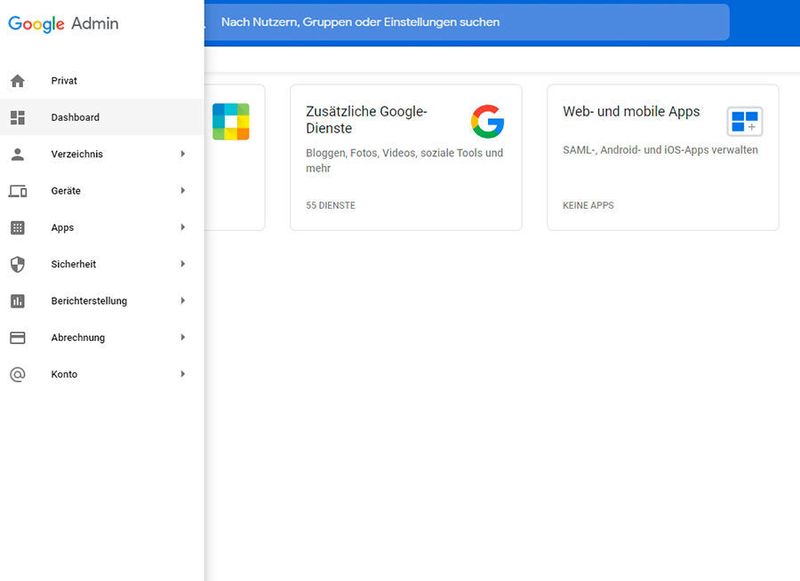Open the Berichterstellung menu item

pos(102,301)
